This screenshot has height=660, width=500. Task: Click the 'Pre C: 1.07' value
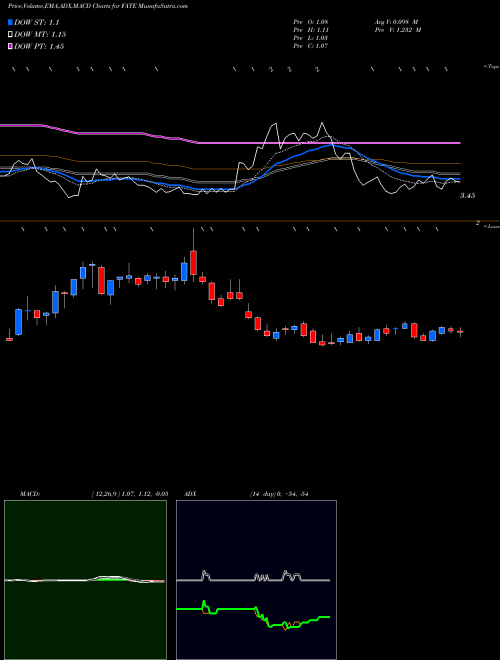[x=311, y=46]
